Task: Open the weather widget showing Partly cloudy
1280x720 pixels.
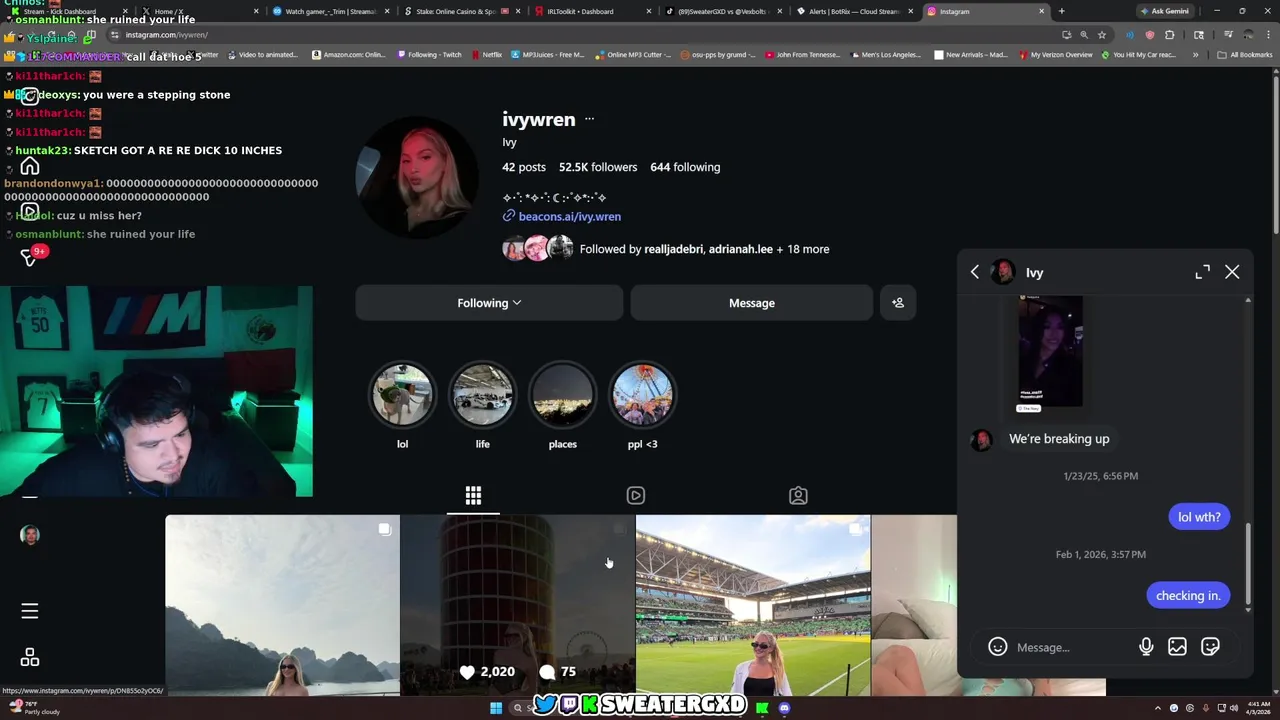Action: point(35,708)
